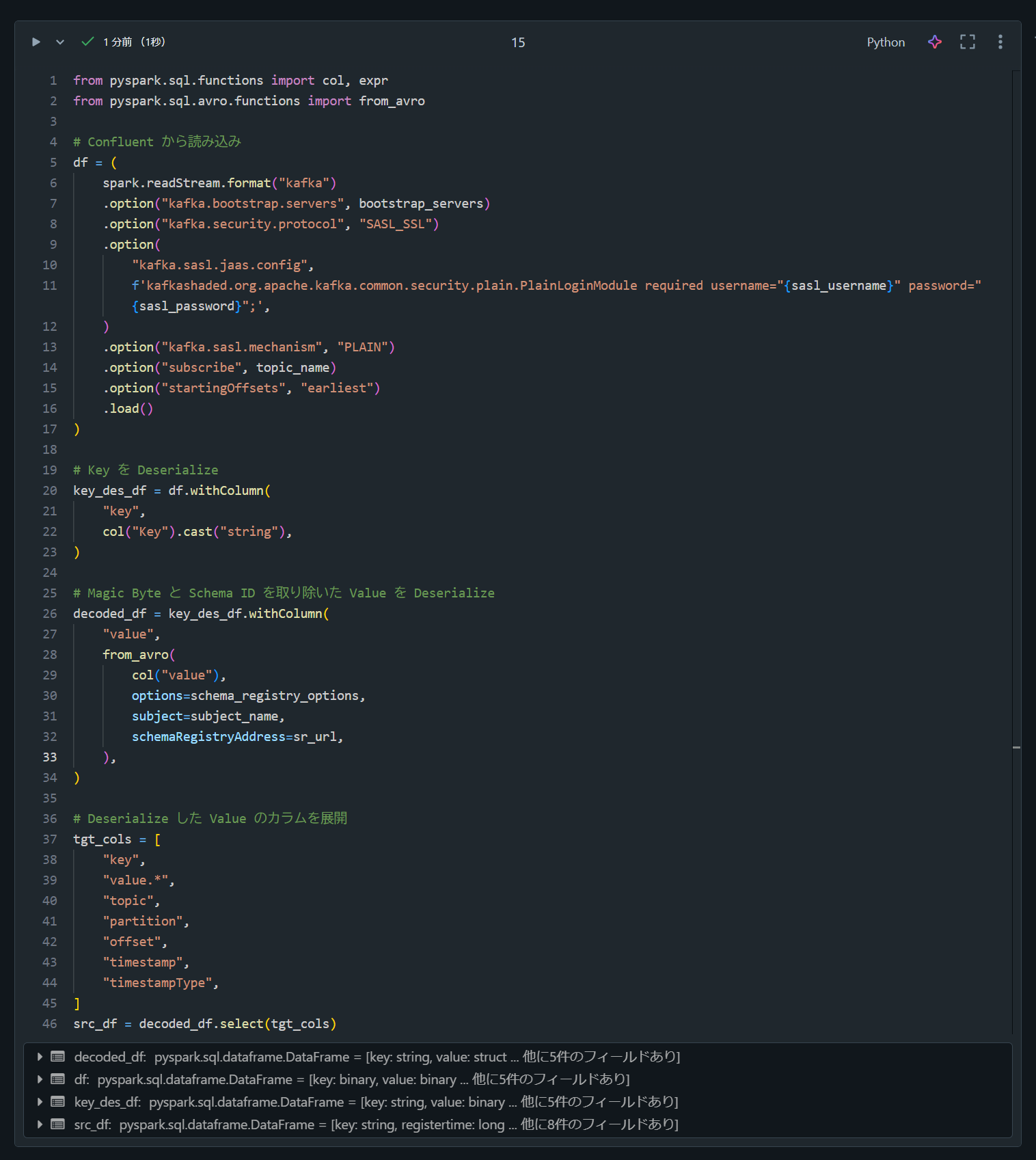Viewport: 1036px width, 1160px height.
Task: Click 'schemaRegistryAddress=sr_url' argument
Action: tap(234, 737)
